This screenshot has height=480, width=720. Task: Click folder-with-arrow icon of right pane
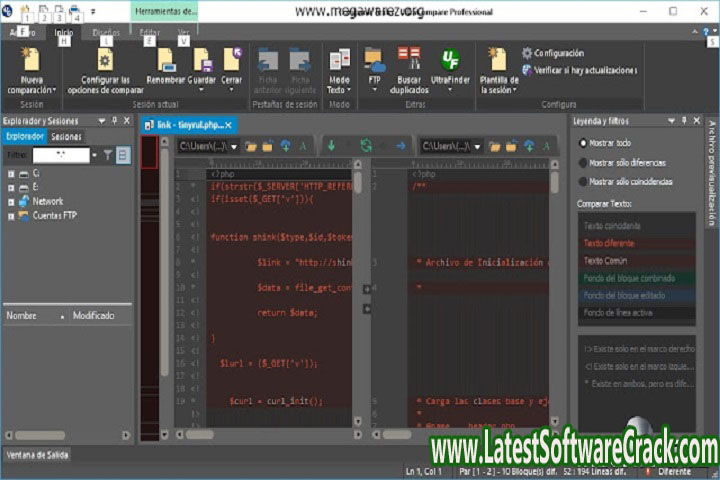(x=511, y=147)
